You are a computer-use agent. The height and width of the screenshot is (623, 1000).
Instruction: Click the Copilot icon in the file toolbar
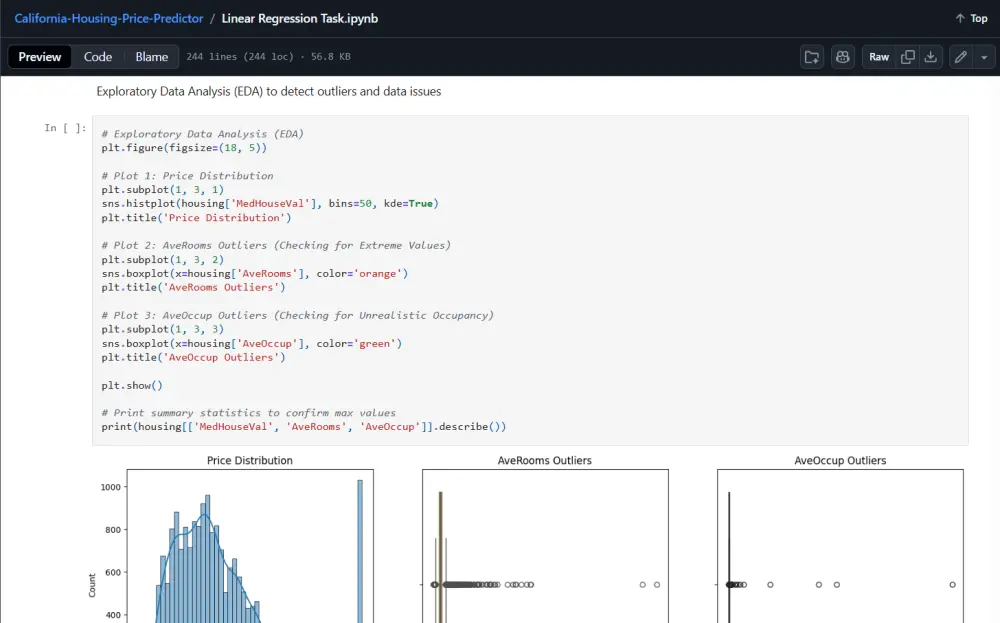(842, 57)
